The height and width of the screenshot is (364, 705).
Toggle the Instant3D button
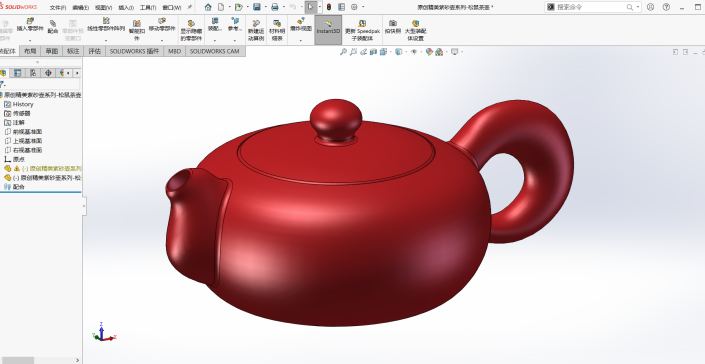click(328, 30)
